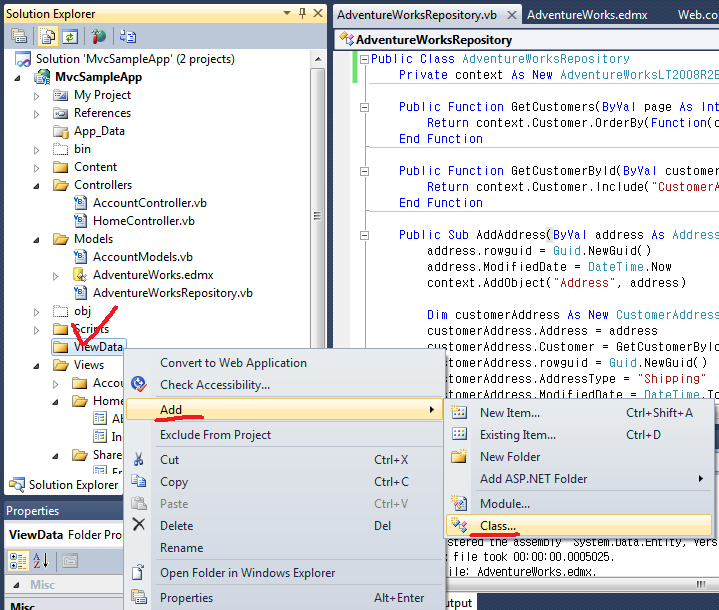Select MvcSampleApp project icon

pyautogui.click(x=42, y=77)
